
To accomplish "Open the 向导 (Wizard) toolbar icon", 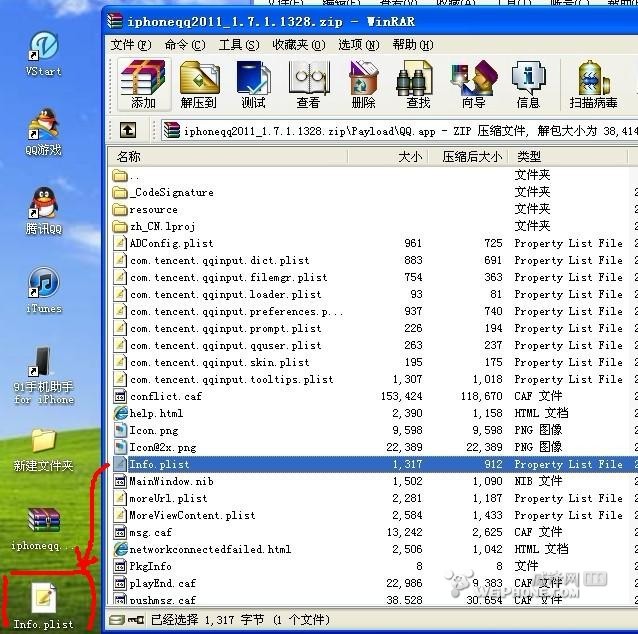I will 474,85.
